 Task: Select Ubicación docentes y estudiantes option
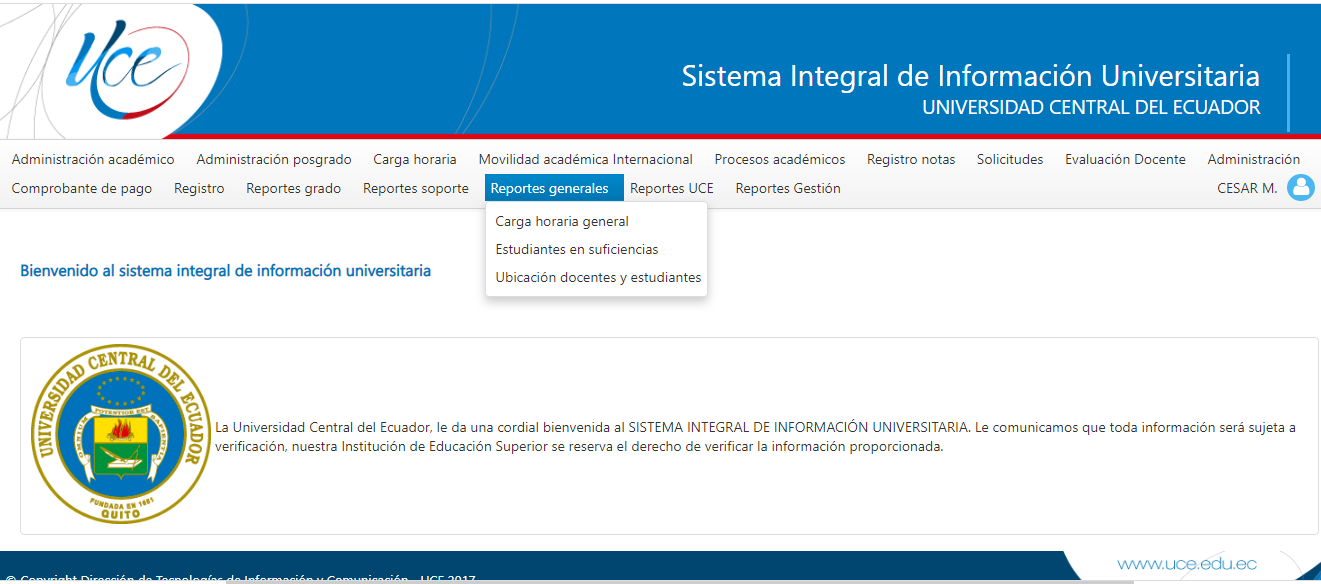pyautogui.click(x=596, y=278)
